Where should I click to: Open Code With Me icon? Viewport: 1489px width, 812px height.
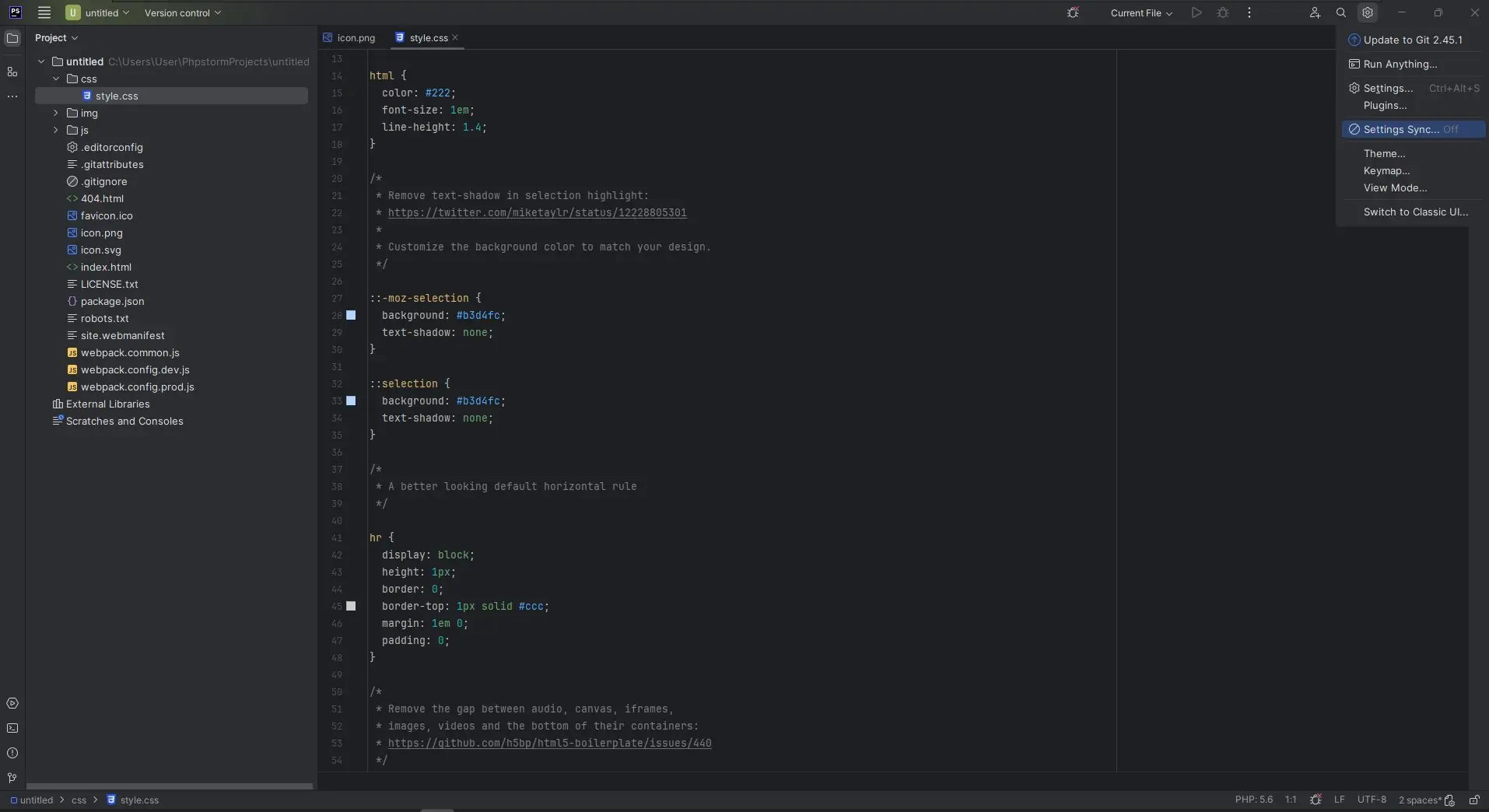click(x=1315, y=12)
